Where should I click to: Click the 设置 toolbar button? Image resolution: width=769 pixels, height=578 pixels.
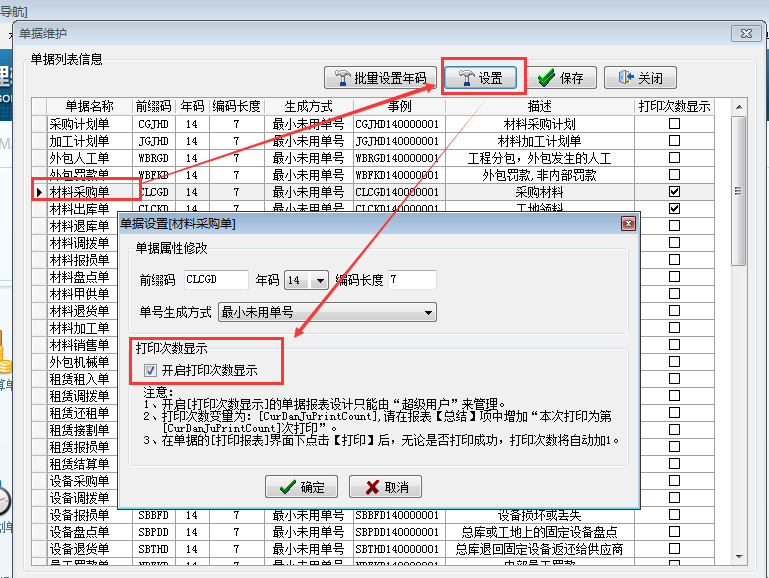point(480,78)
